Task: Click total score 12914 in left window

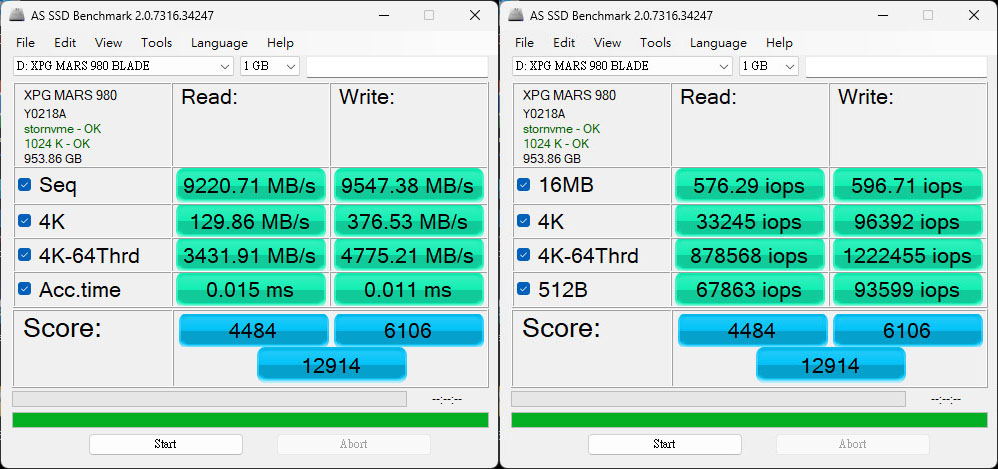Action: tap(332, 365)
